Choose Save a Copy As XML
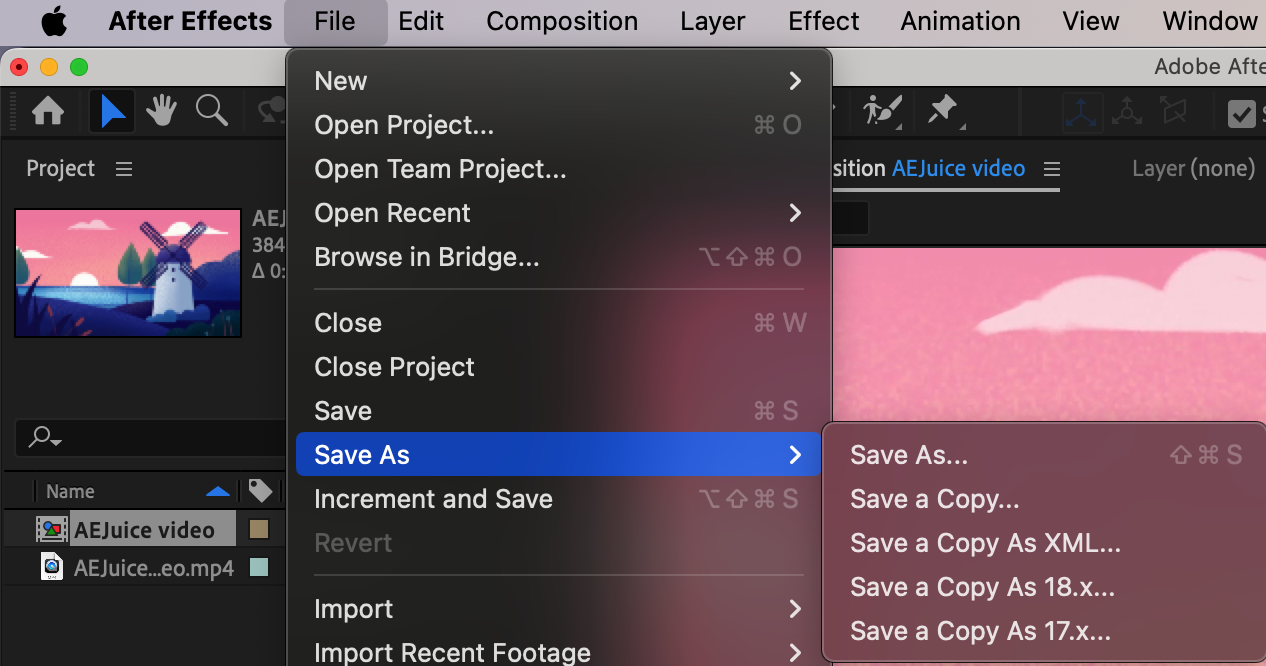Viewport: 1266px width, 666px height. click(x=985, y=543)
